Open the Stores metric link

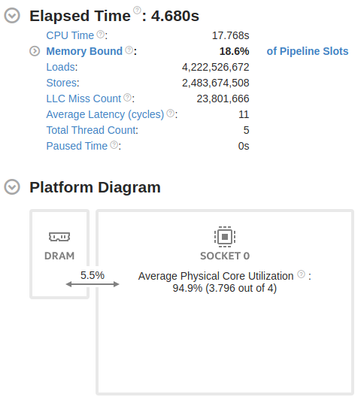point(62,83)
